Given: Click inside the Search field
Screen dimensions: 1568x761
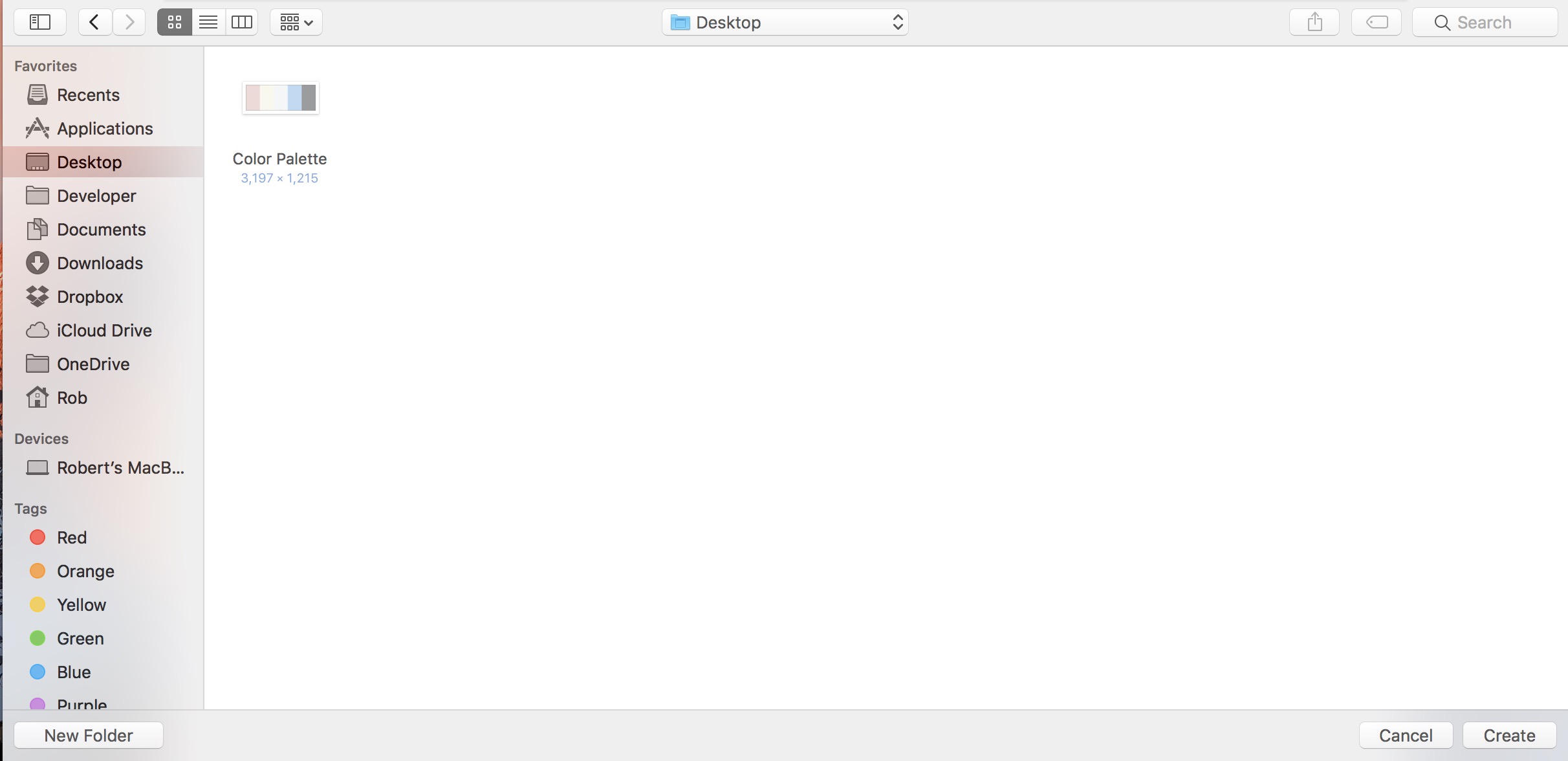Looking at the screenshot, I should (x=1485, y=21).
